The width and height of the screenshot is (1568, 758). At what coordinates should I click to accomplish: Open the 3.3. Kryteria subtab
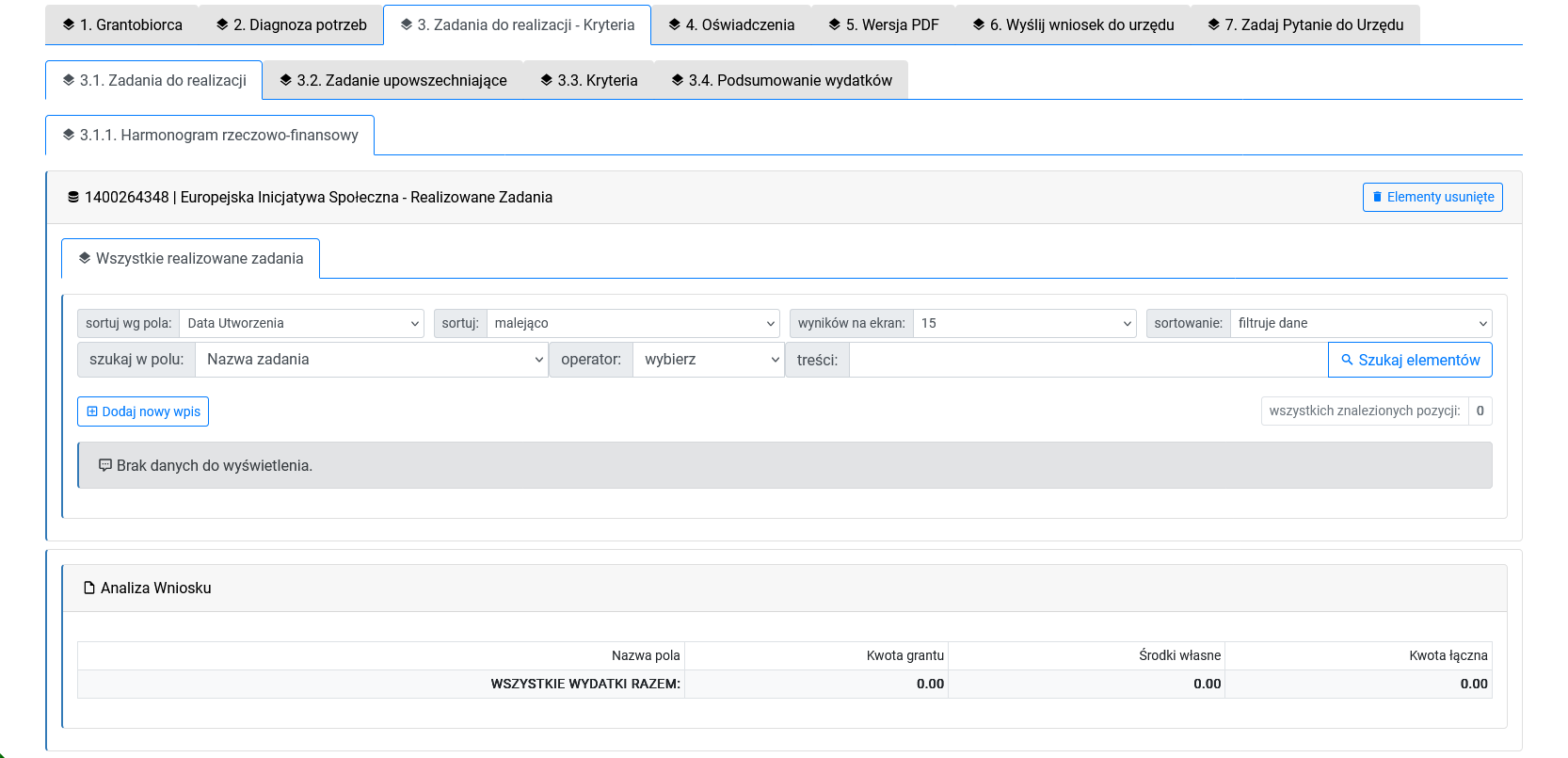(588, 81)
